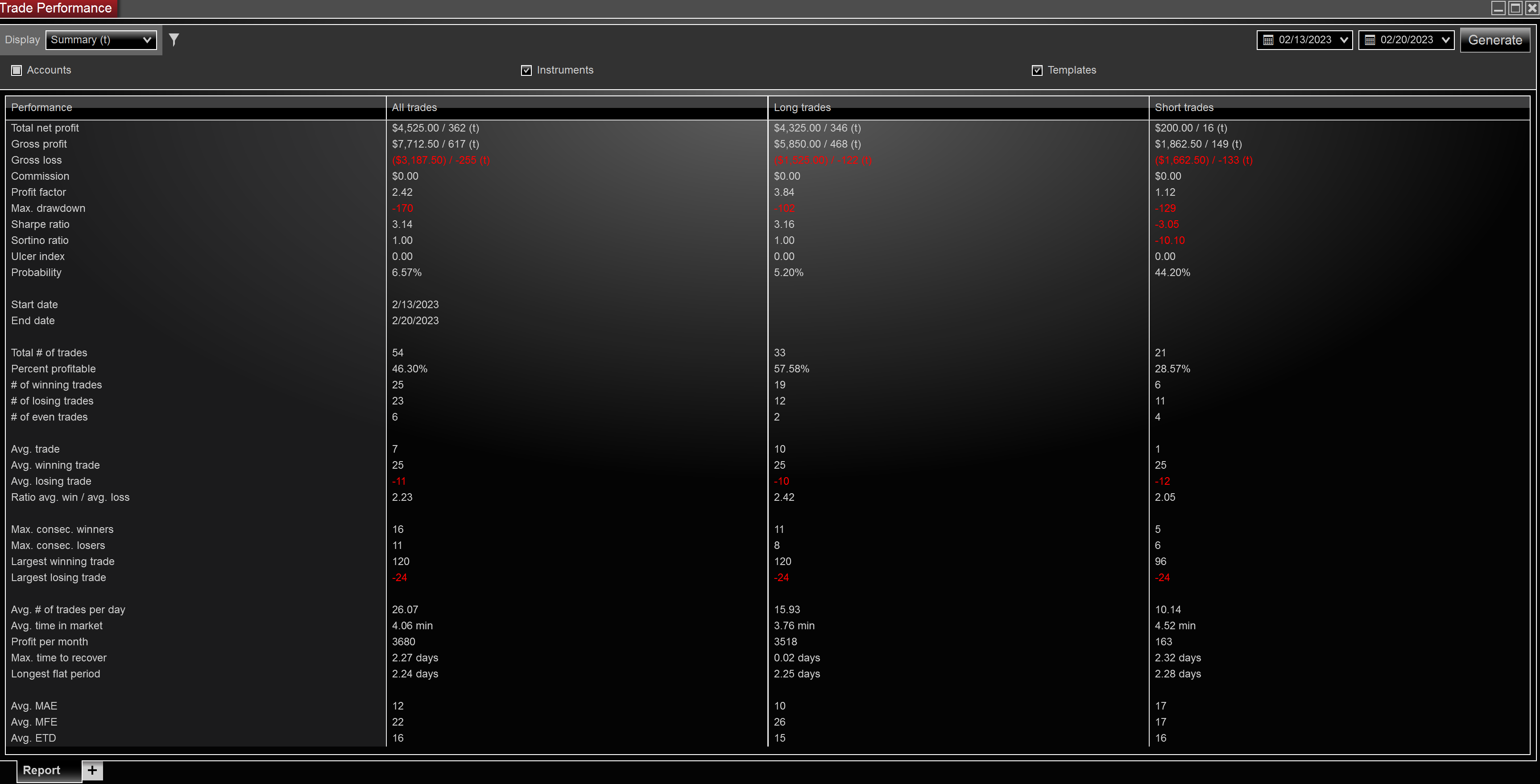The image size is (1540, 784).
Task: Toggle the Instruments checkbox
Action: click(x=526, y=70)
